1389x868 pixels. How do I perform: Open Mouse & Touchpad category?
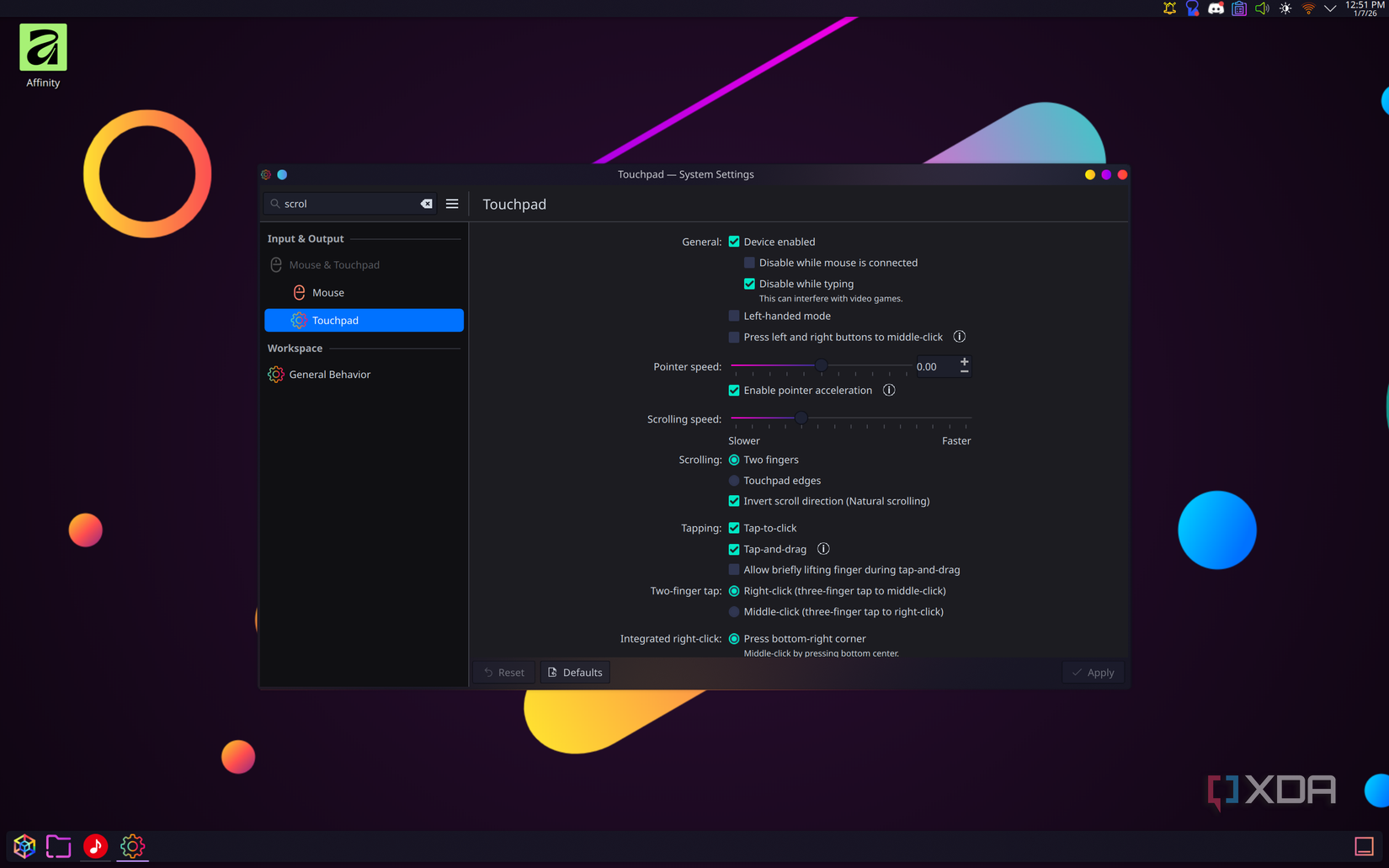(364, 264)
